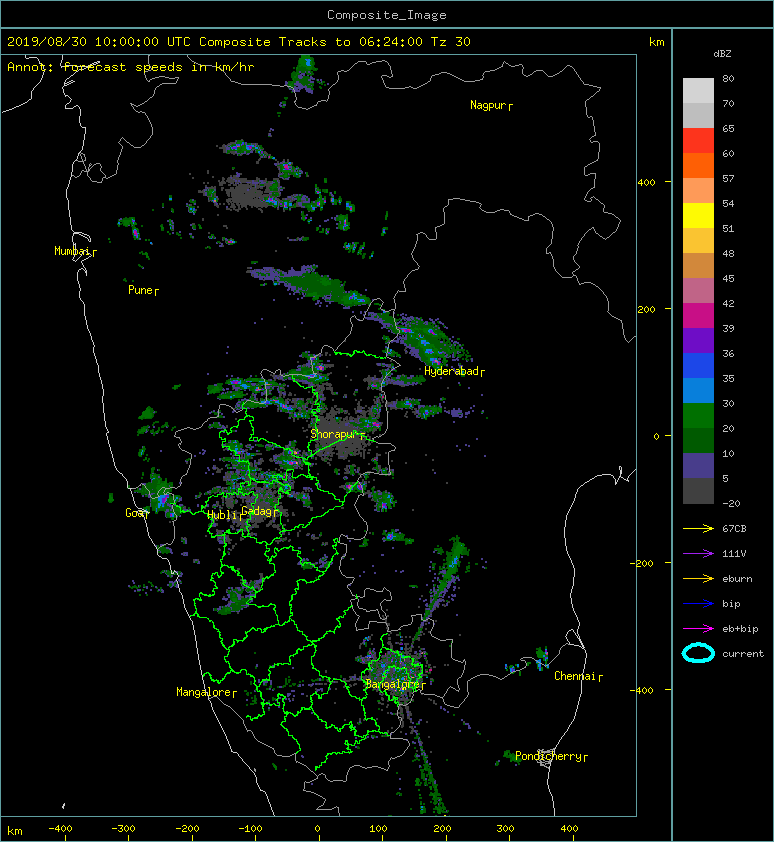
Task: Click the Pondicherry city label
Action: click(x=551, y=757)
